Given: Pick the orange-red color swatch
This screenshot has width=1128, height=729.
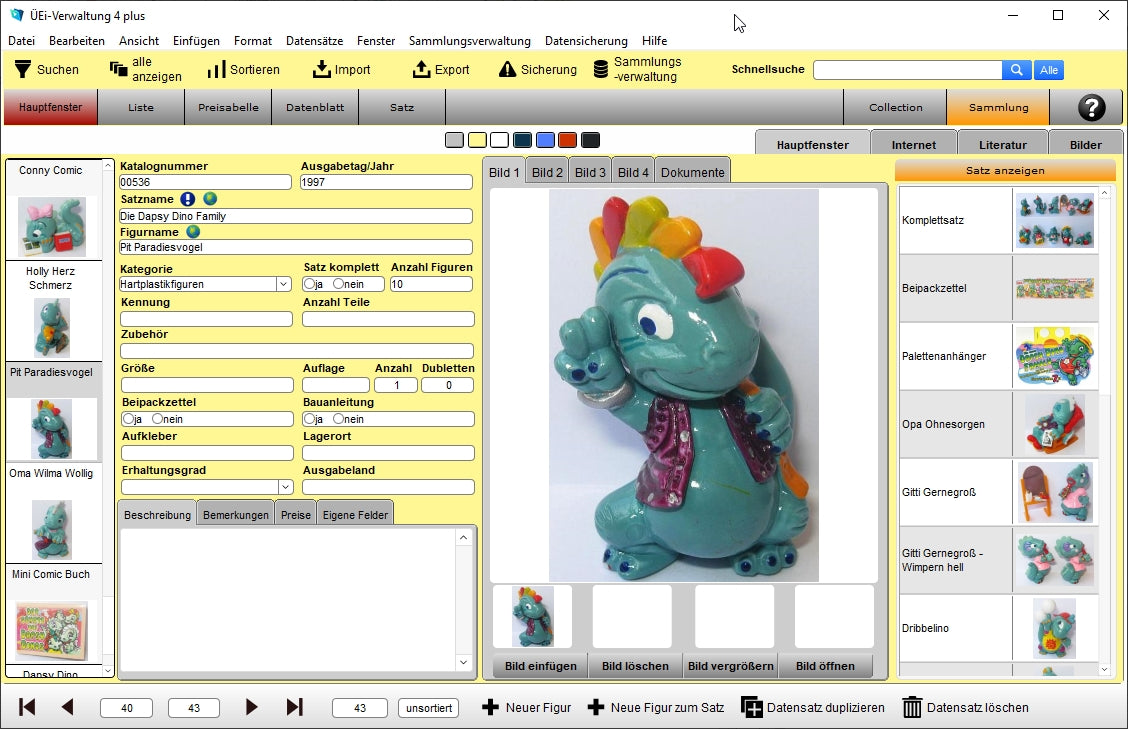Looking at the screenshot, I should pyautogui.click(x=567, y=140).
